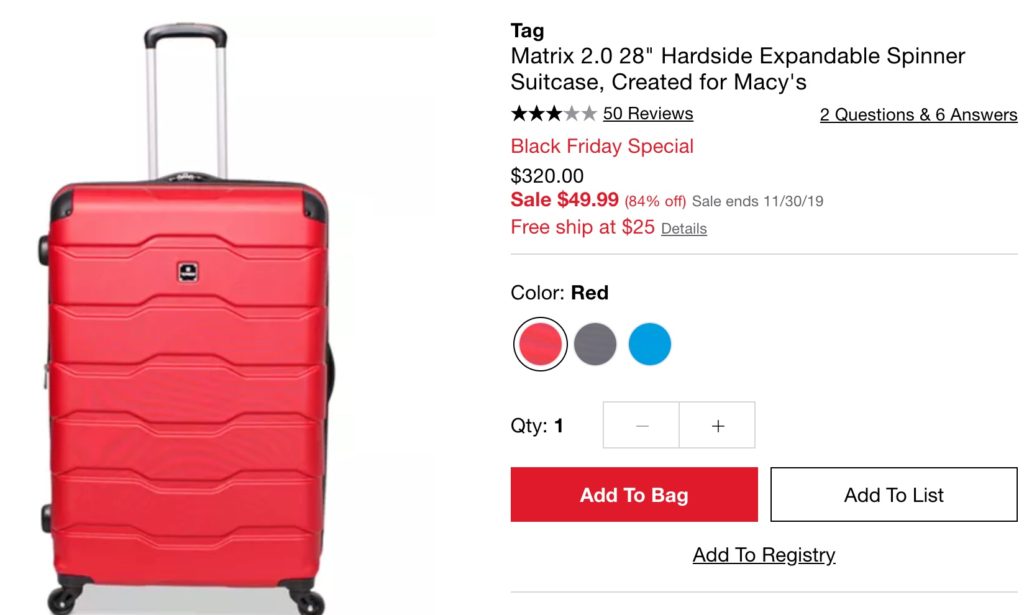Choose the gray color swatch
This screenshot has height=615, width=1024.
[595, 344]
